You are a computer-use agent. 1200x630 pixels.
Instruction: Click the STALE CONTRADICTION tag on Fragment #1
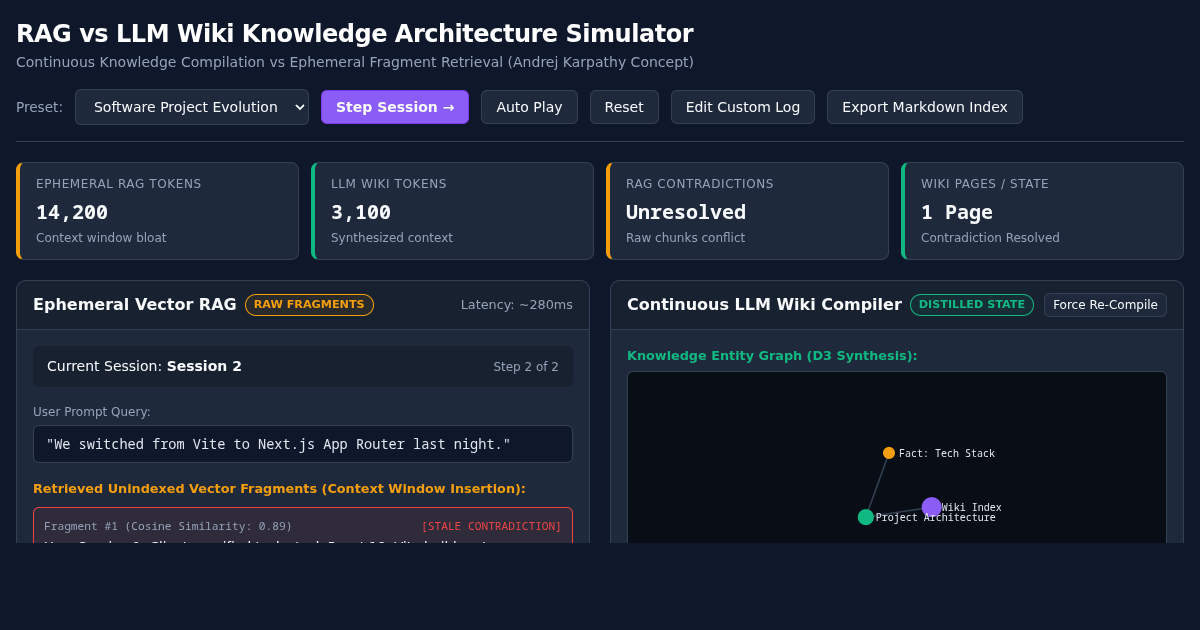pyautogui.click(x=491, y=526)
